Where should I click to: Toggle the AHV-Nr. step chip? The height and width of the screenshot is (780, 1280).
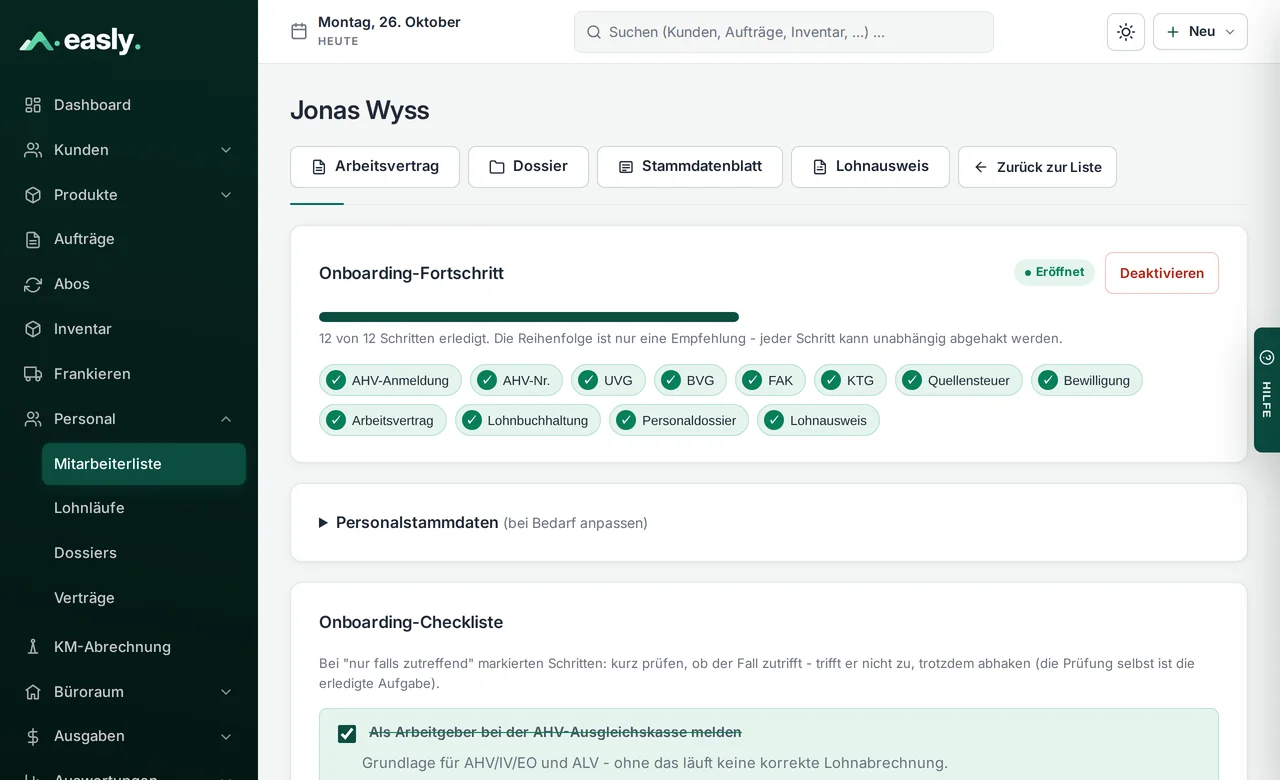click(x=516, y=380)
